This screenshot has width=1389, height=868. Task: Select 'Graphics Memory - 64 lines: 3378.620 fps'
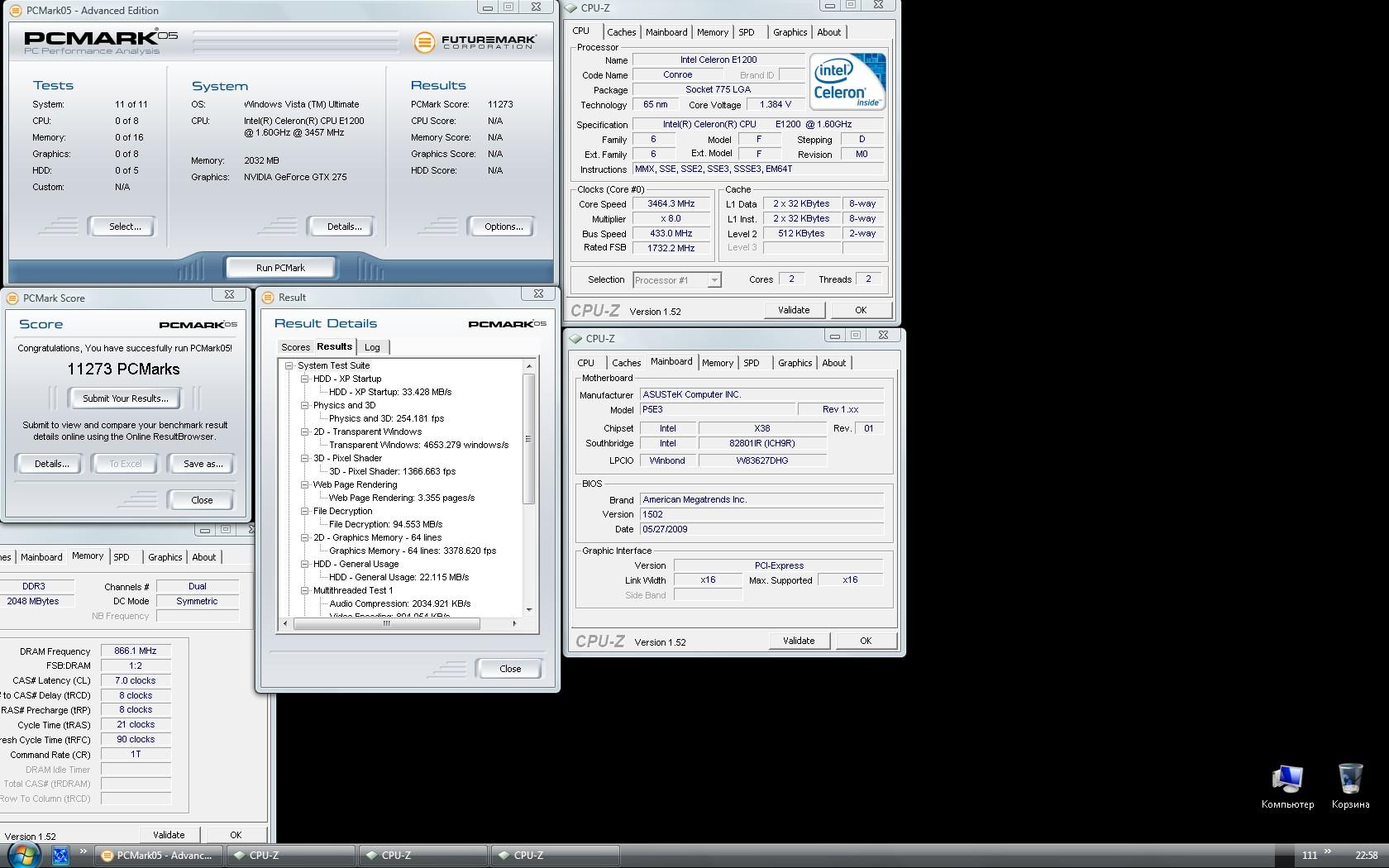413,551
